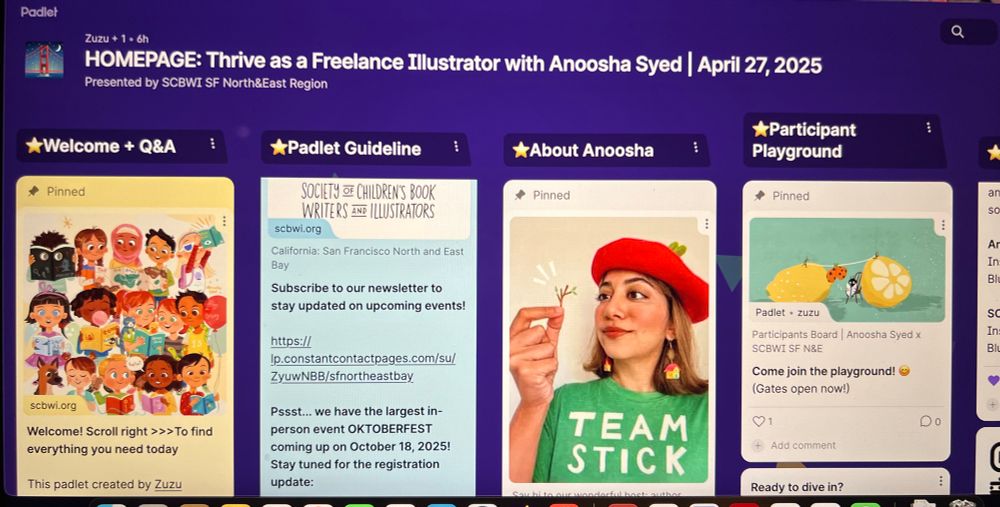Open options on the lemon illustration post
The height and width of the screenshot is (507, 1000).
[943, 225]
